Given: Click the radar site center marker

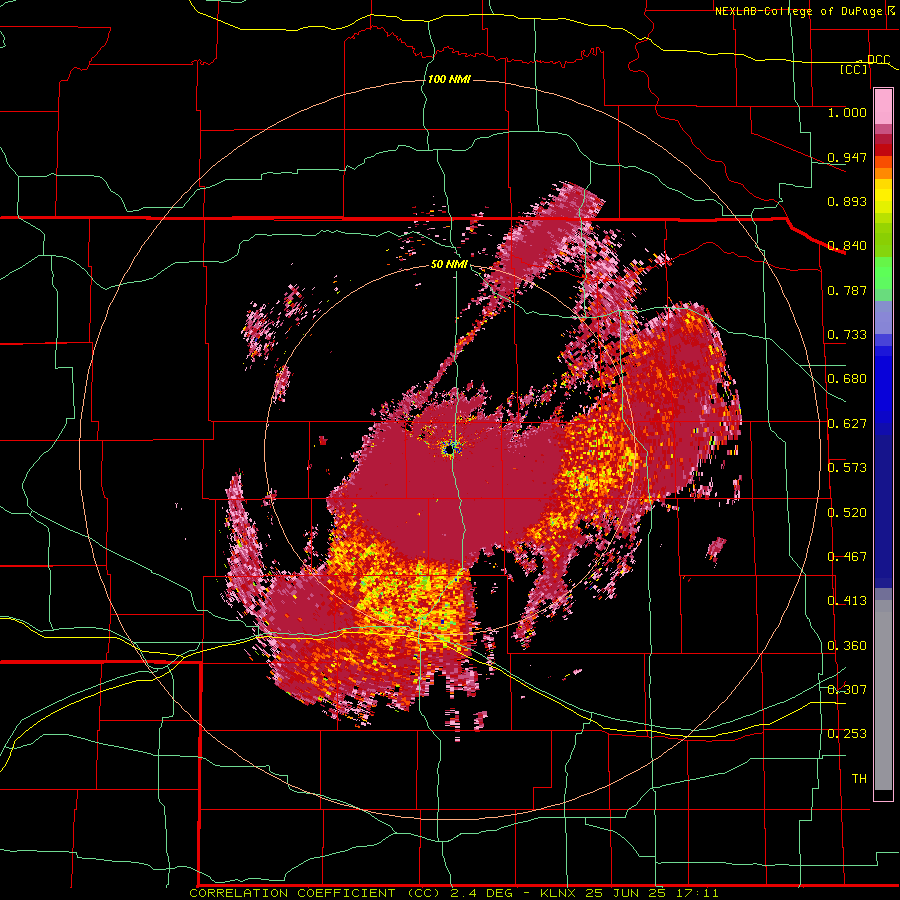Looking at the screenshot, I should click(x=451, y=449).
